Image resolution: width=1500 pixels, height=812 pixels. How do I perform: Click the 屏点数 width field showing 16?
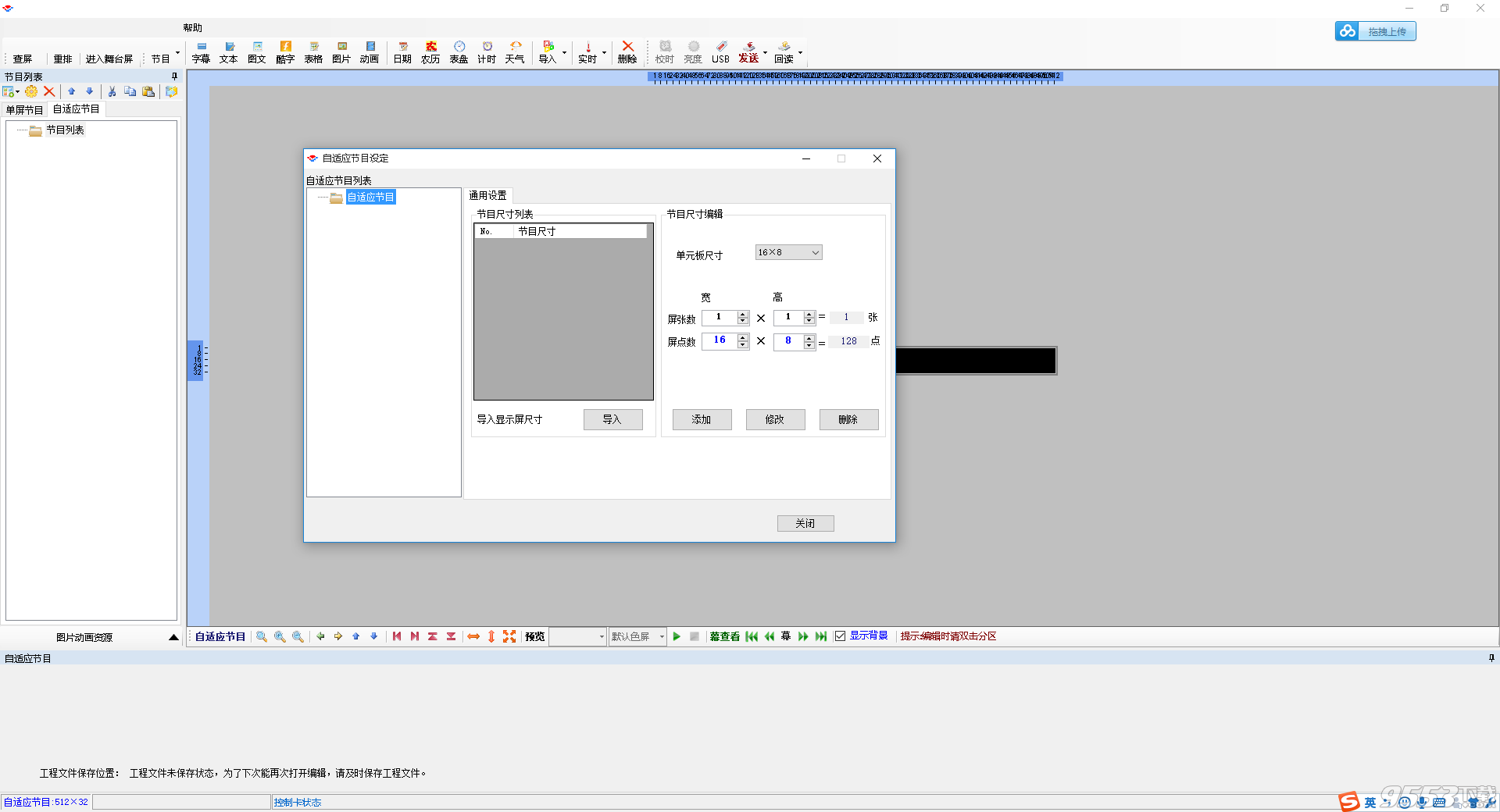click(720, 340)
